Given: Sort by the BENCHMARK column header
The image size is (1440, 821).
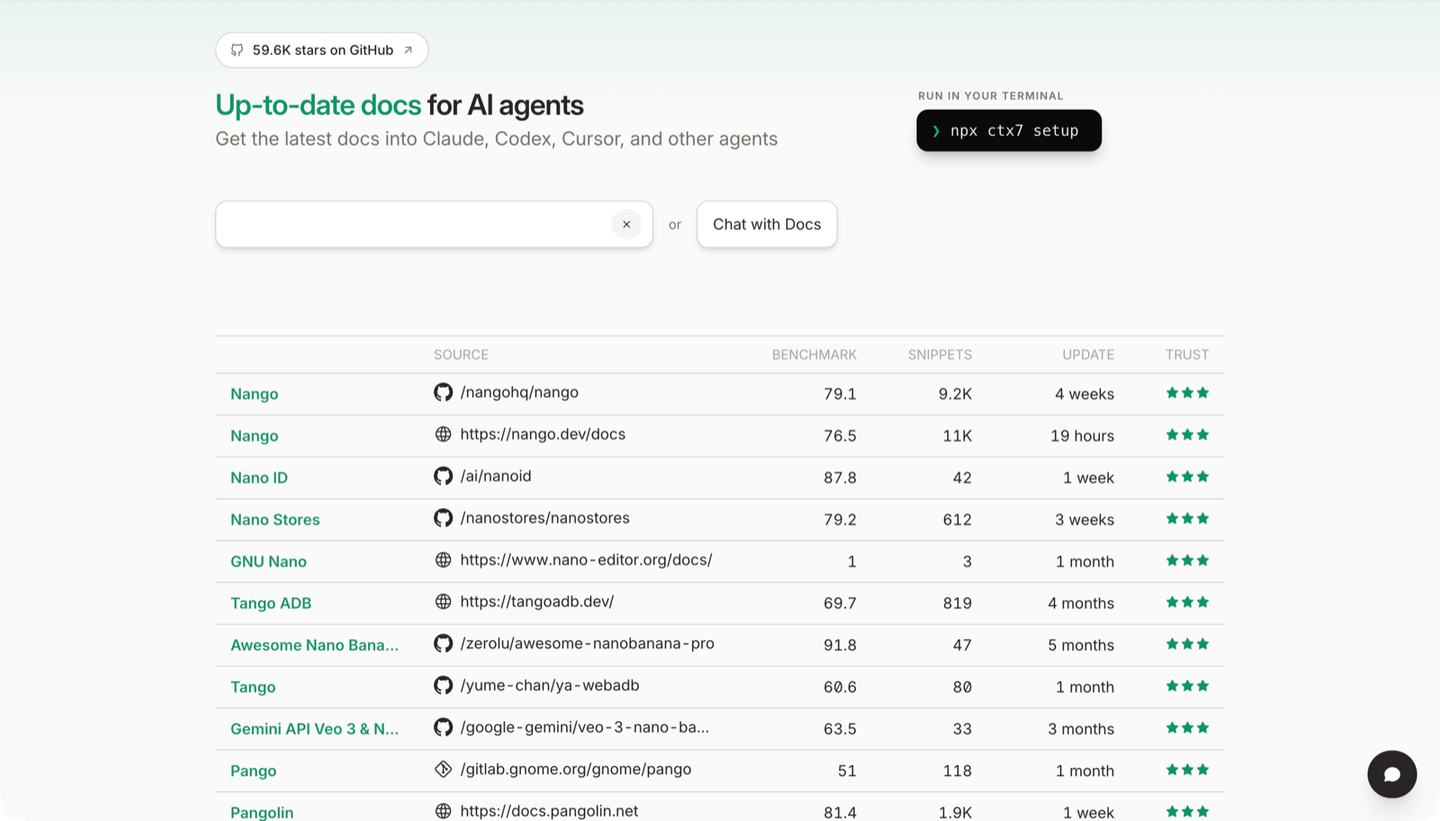Looking at the screenshot, I should pyautogui.click(x=814, y=355).
